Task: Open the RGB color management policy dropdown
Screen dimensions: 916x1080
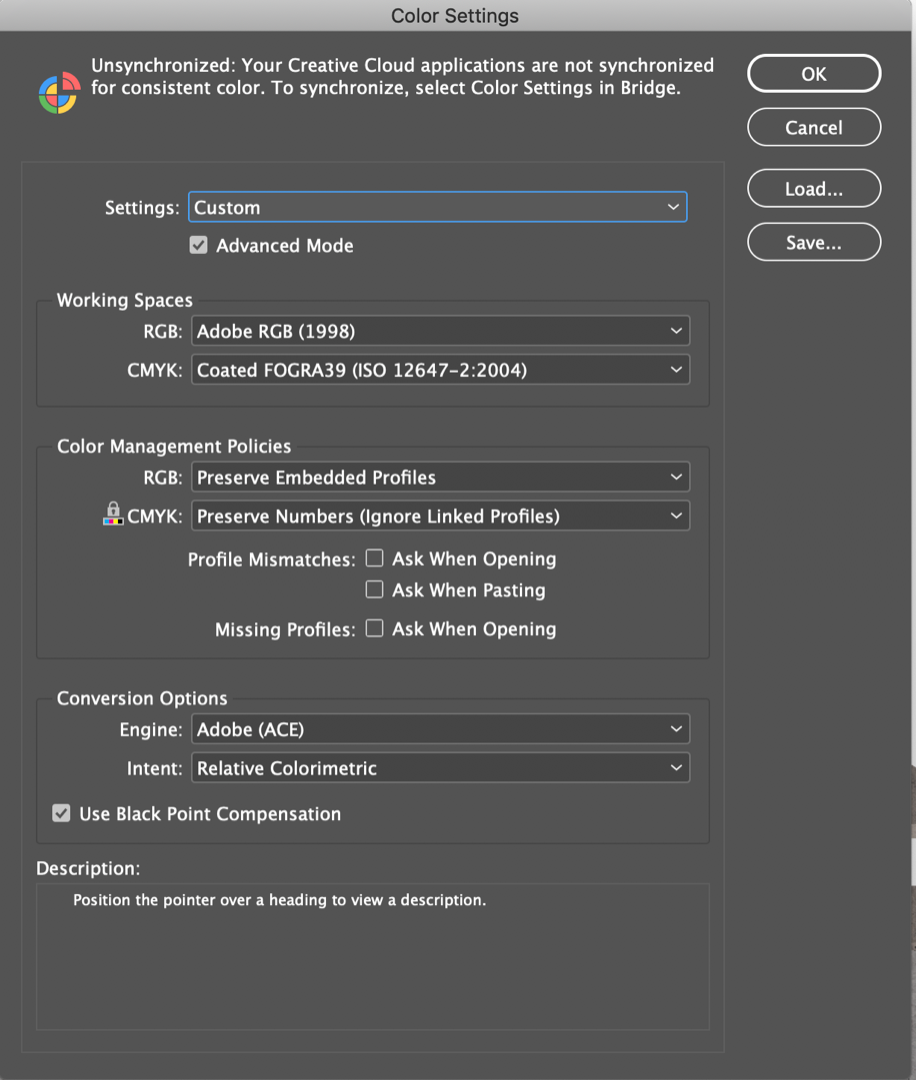Action: coord(440,477)
